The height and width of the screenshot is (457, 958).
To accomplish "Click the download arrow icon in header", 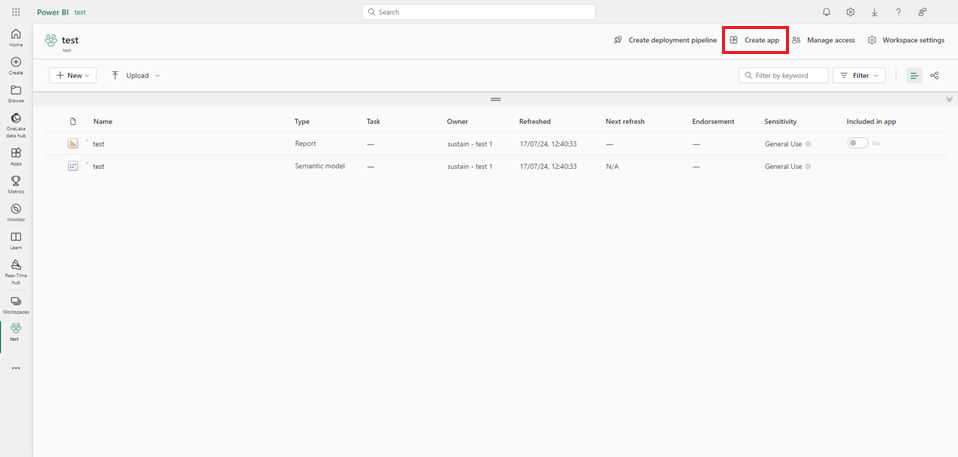I will click(x=874, y=12).
